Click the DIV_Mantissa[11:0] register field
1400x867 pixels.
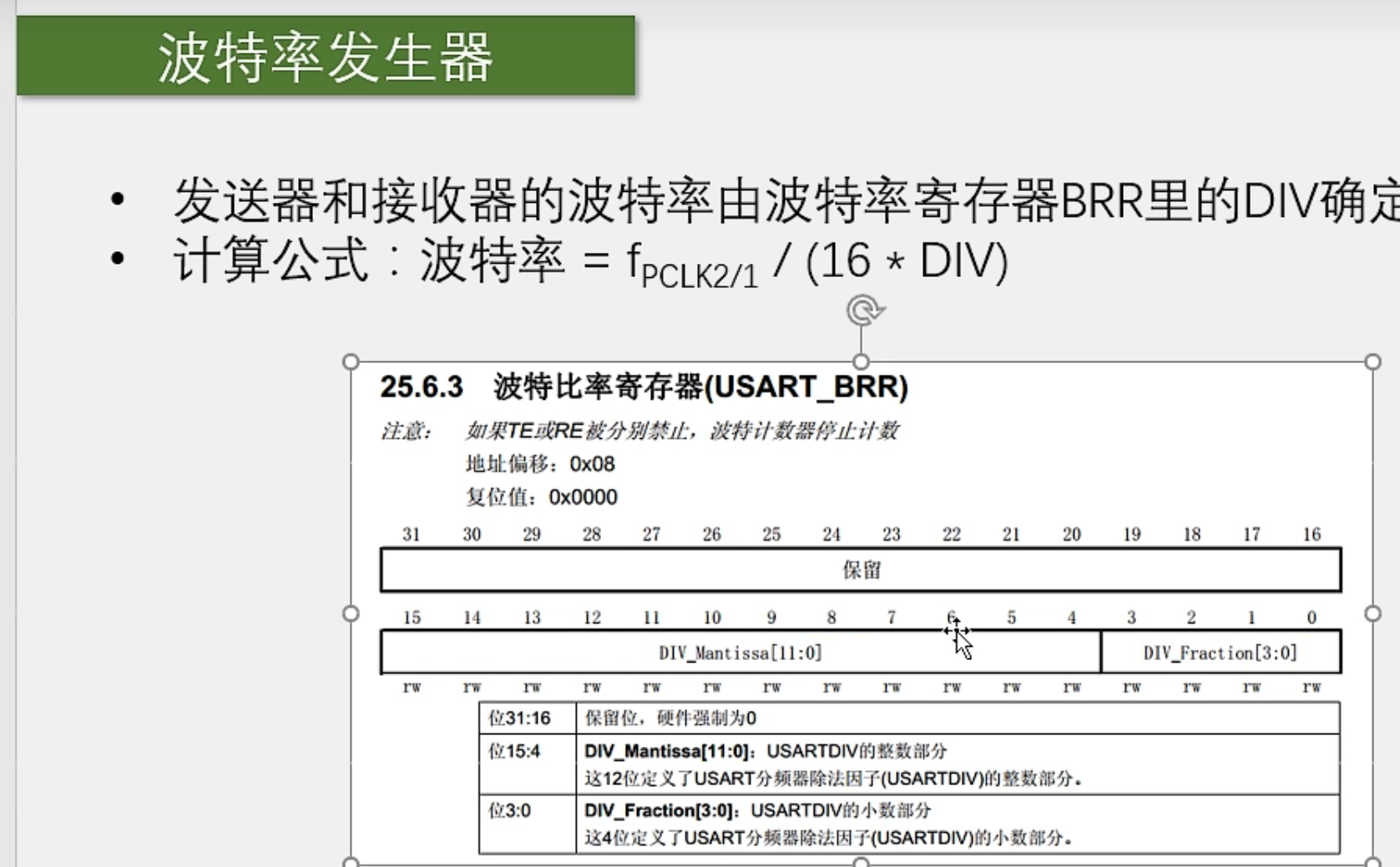[x=740, y=653]
